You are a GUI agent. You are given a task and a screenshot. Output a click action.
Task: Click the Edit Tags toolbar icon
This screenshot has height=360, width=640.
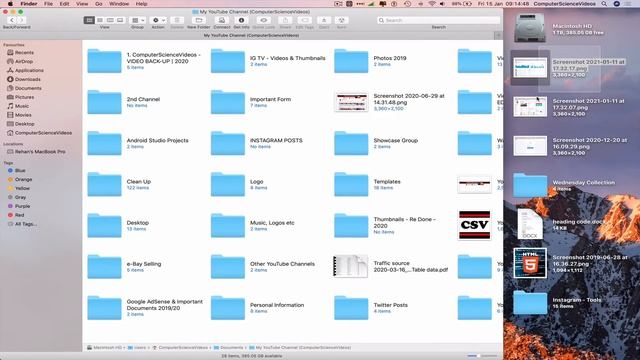click(x=304, y=20)
